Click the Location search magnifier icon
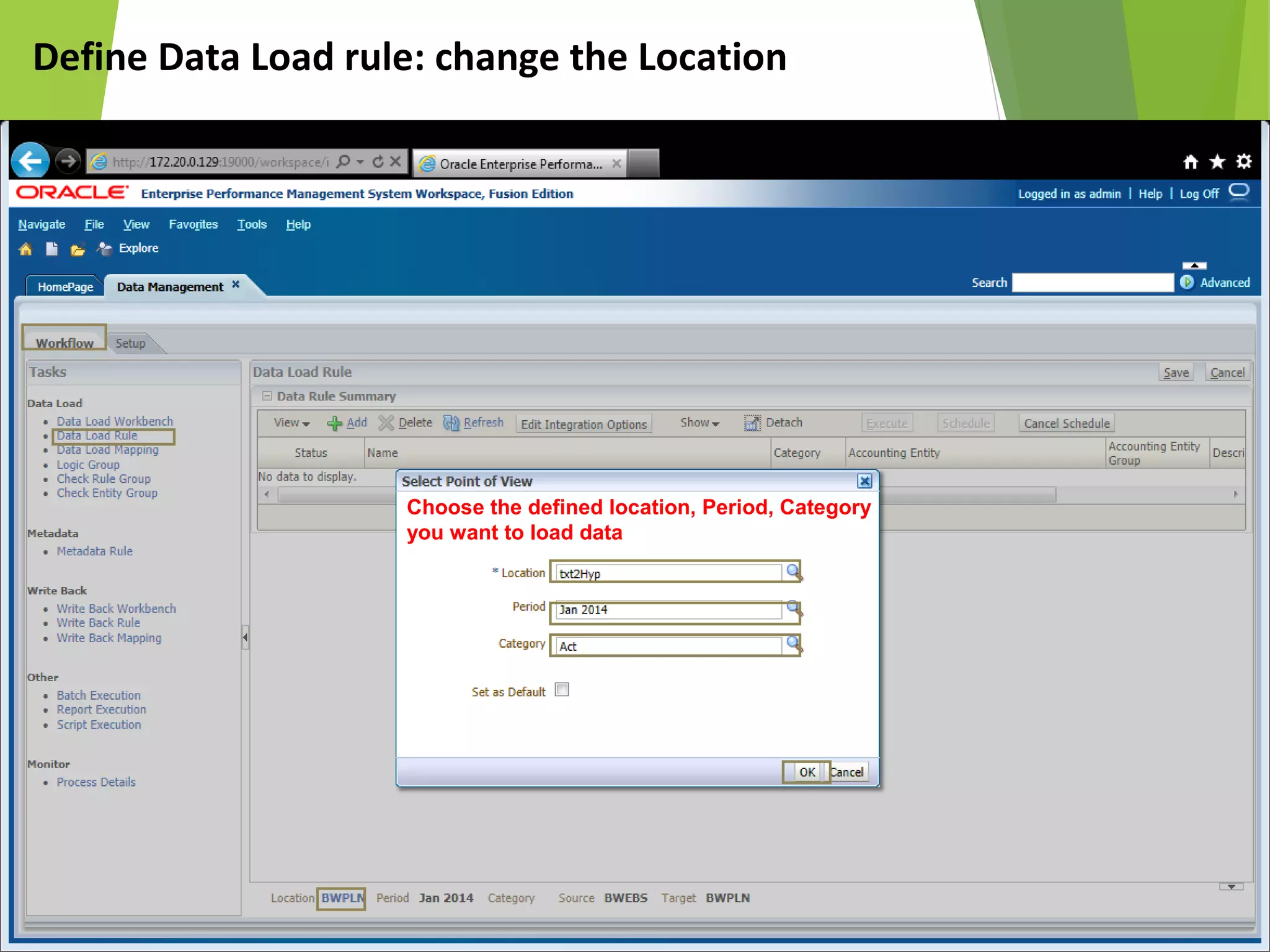 tap(793, 571)
